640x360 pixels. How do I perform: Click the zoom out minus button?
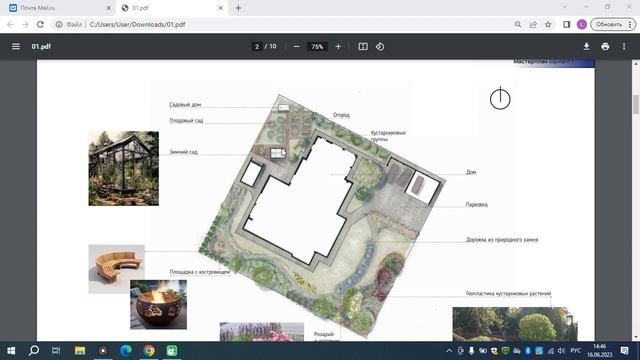pos(297,47)
